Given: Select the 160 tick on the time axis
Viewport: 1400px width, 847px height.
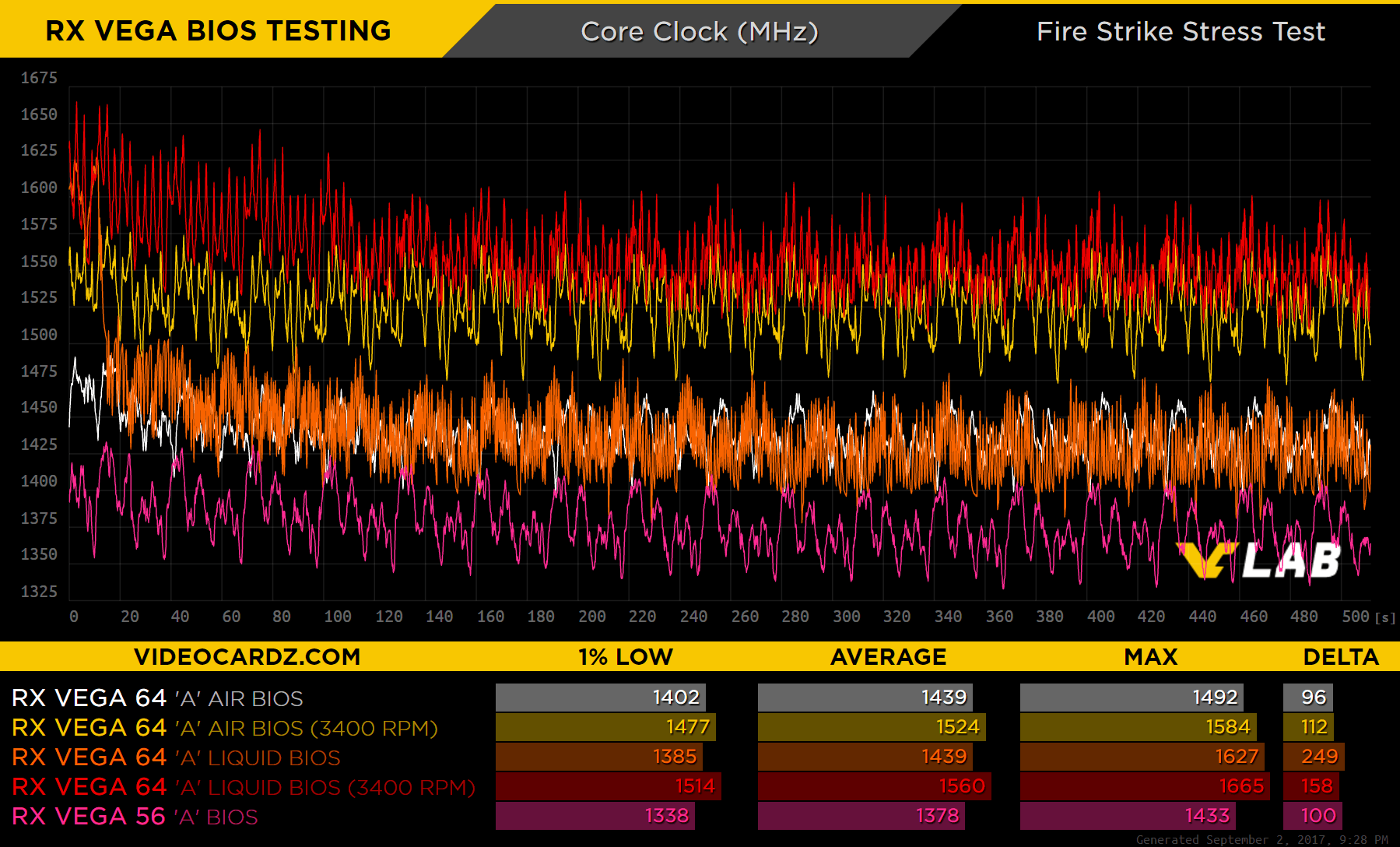Looking at the screenshot, I should [x=490, y=617].
